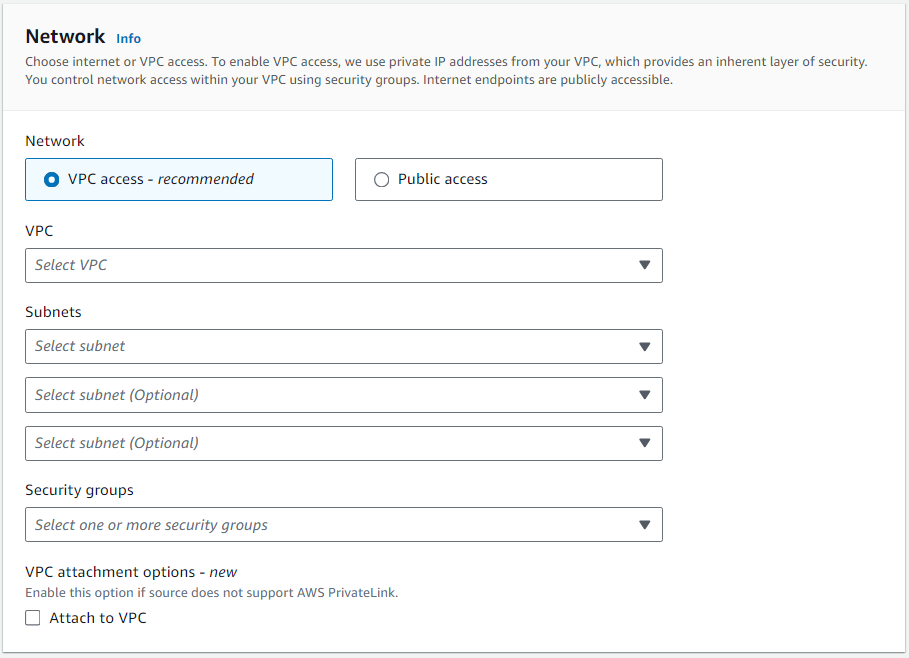Image resolution: width=909 pixels, height=658 pixels.
Task: Click the VPC attachment options label
Action: click(131, 572)
